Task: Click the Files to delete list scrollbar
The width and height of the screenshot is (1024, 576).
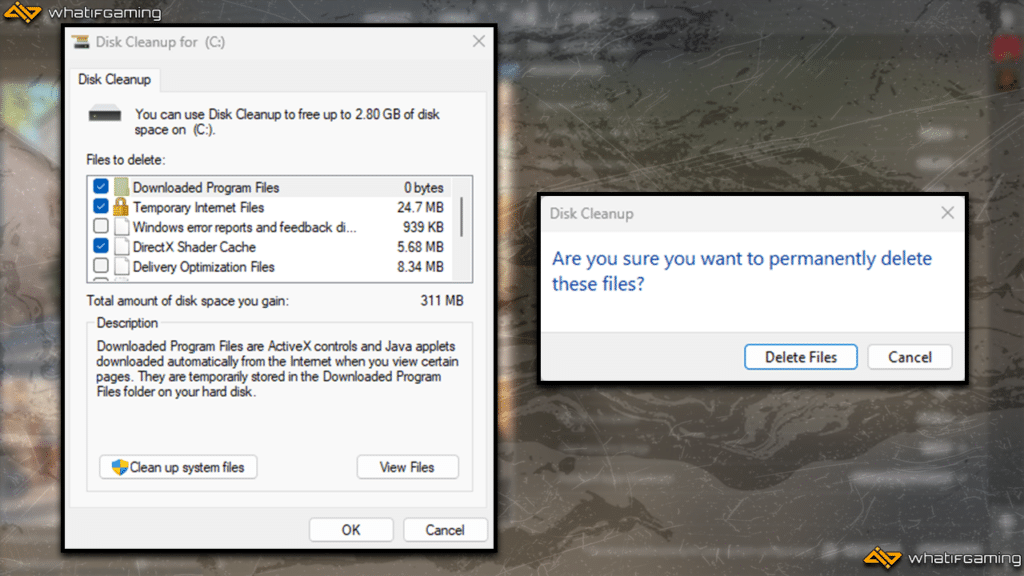Action: 460,215
